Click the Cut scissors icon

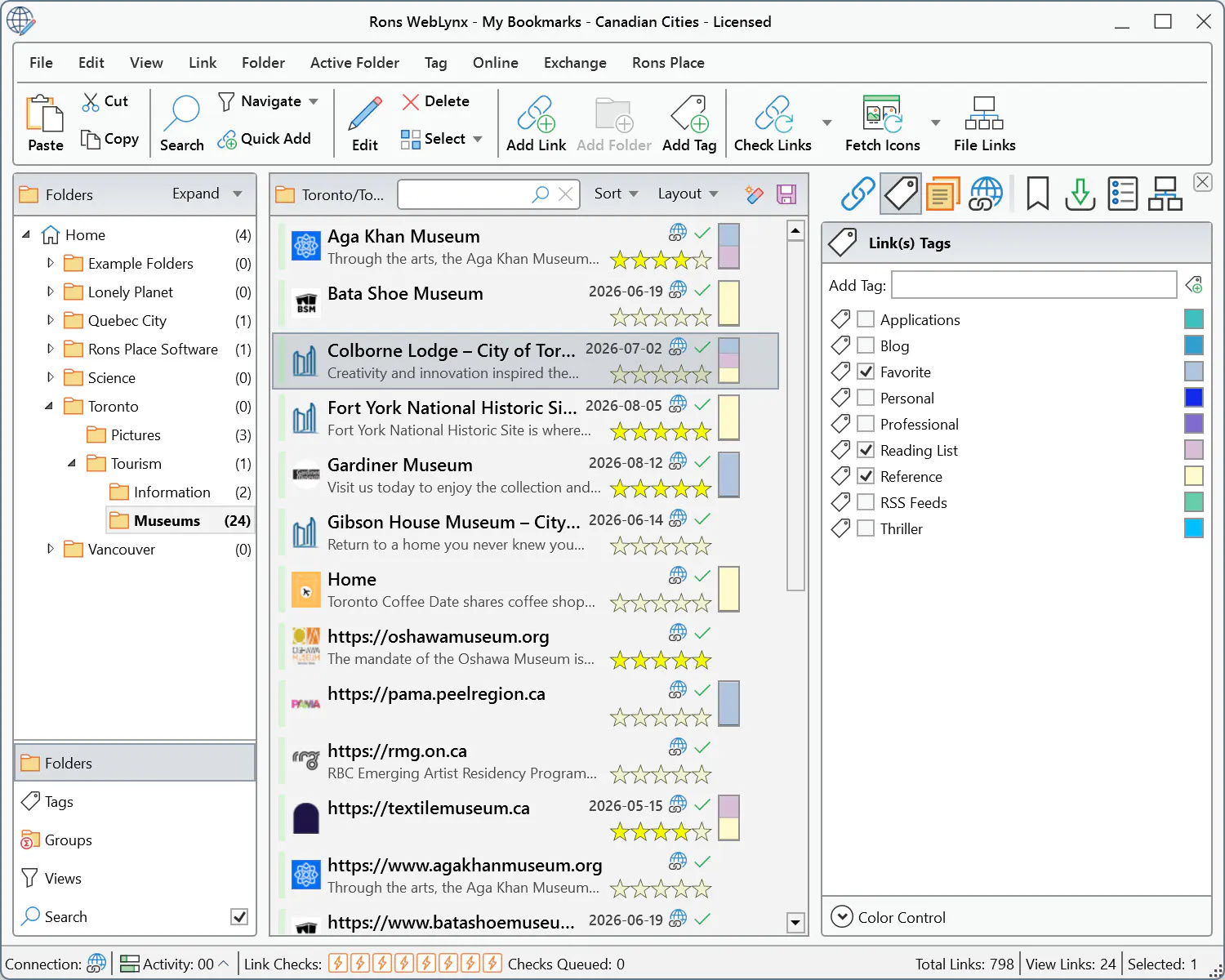[90, 101]
